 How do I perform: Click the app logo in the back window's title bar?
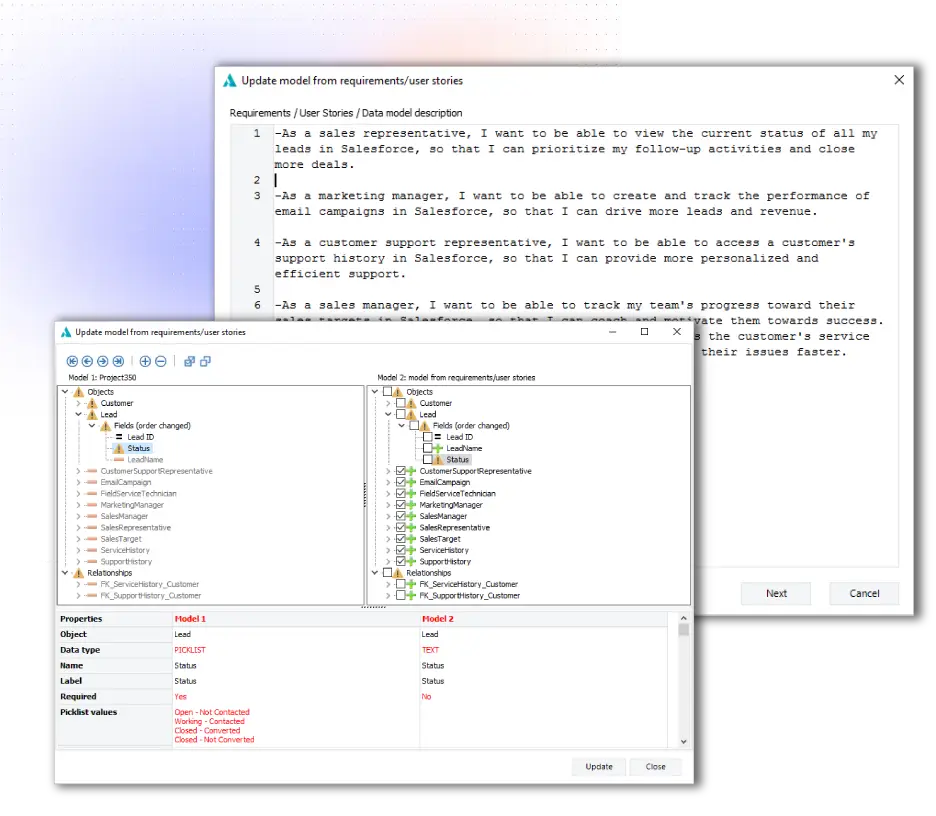230,81
